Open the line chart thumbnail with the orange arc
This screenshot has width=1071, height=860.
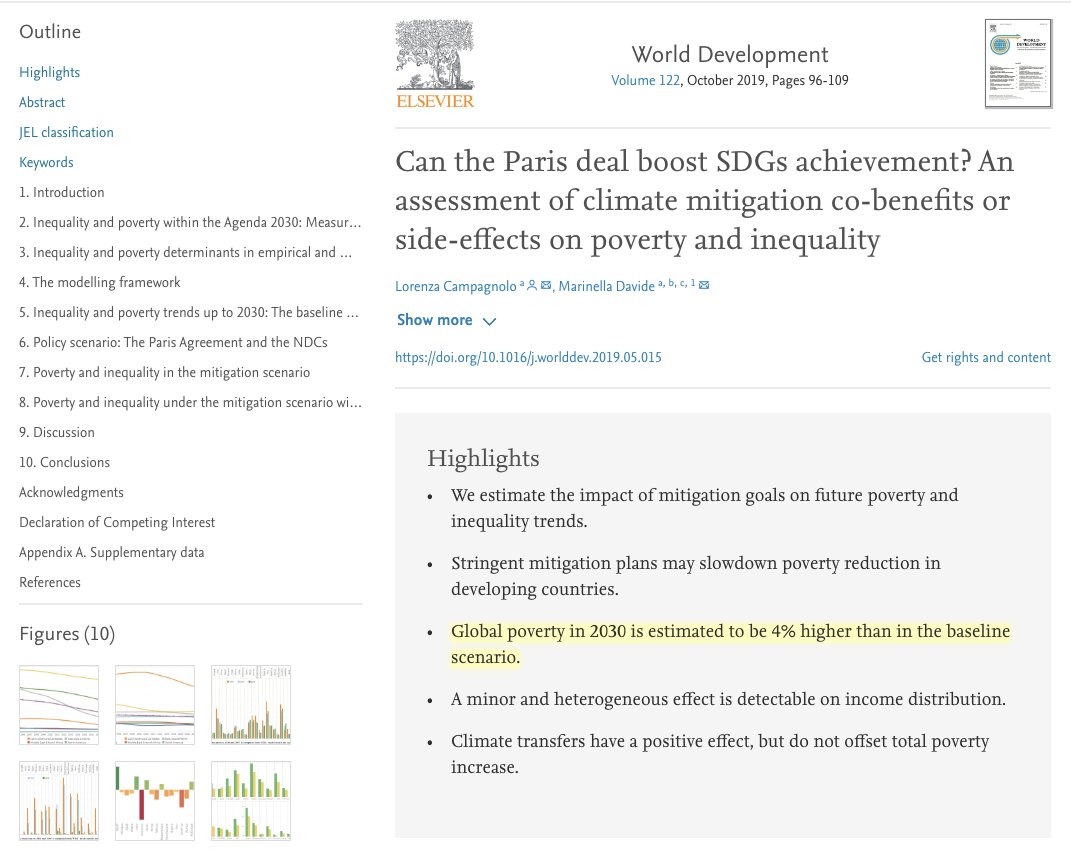coord(155,704)
